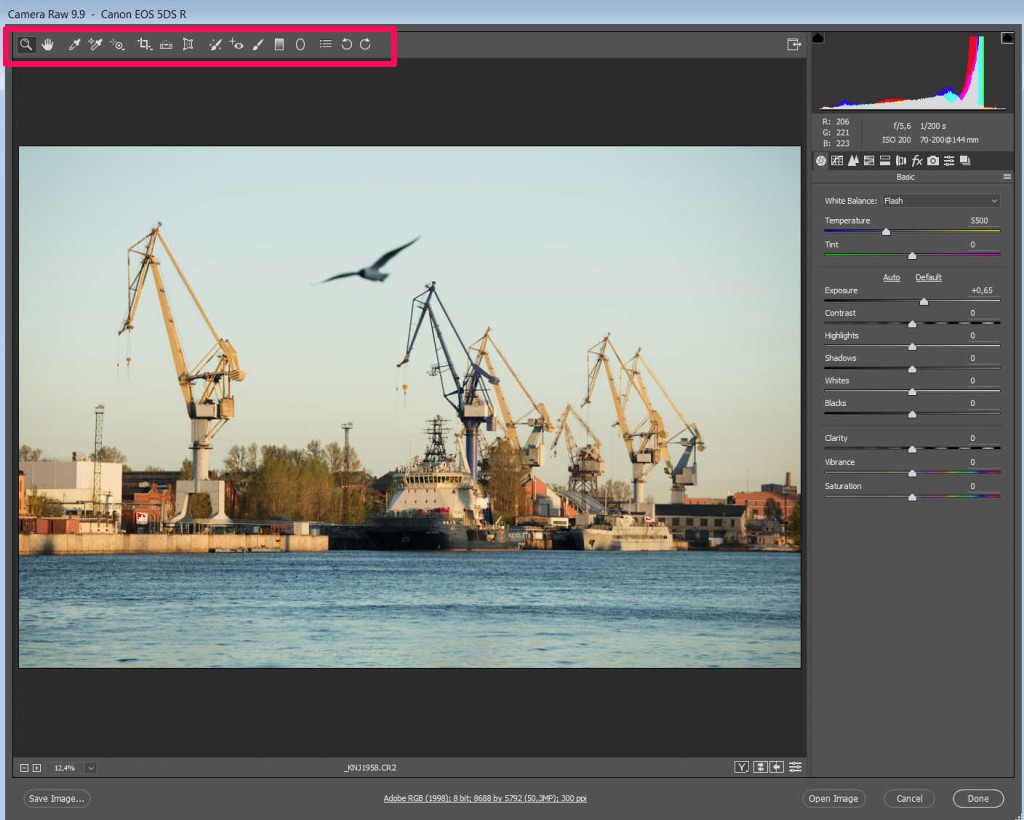1024x820 pixels.
Task: Rotate image 90° clockwise
Action: point(366,45)
